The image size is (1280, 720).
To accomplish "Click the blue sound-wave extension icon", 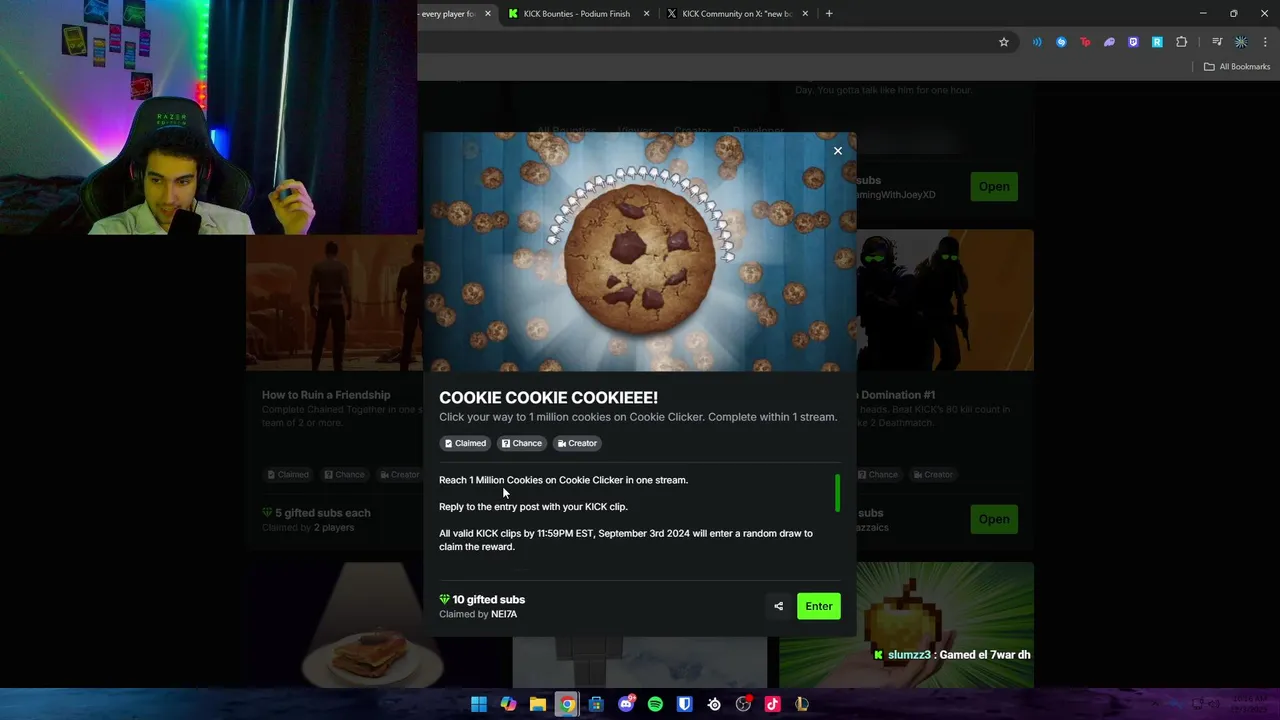I will click(x=1037, y=42).
